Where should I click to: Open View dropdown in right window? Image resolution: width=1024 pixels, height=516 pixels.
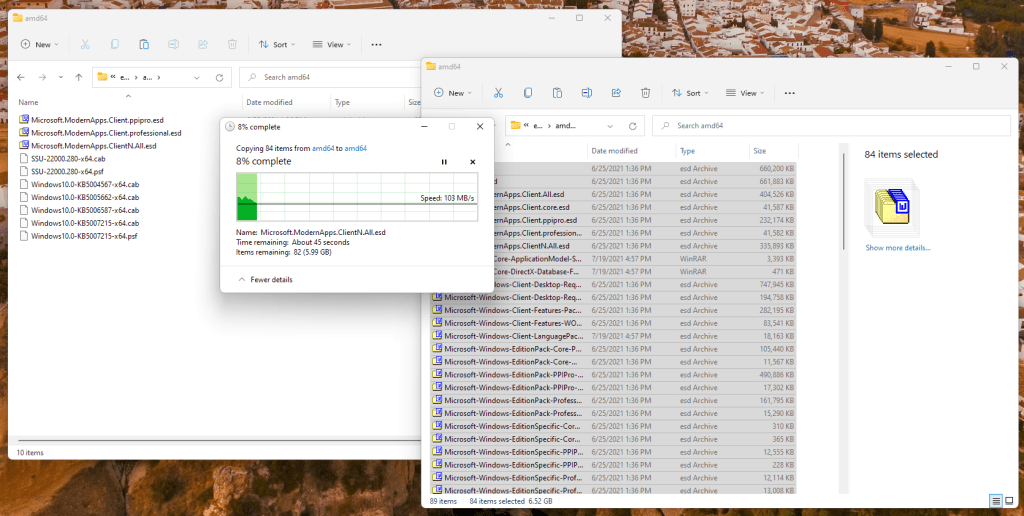tap(745, 93)
